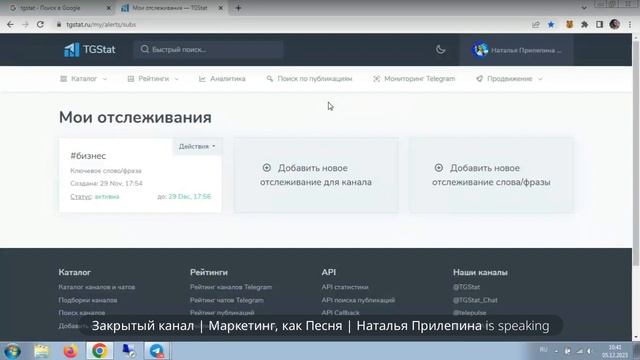Screen dimensions: 640x360
Task: Toggle dark mode moon icon
Action: 440,50
